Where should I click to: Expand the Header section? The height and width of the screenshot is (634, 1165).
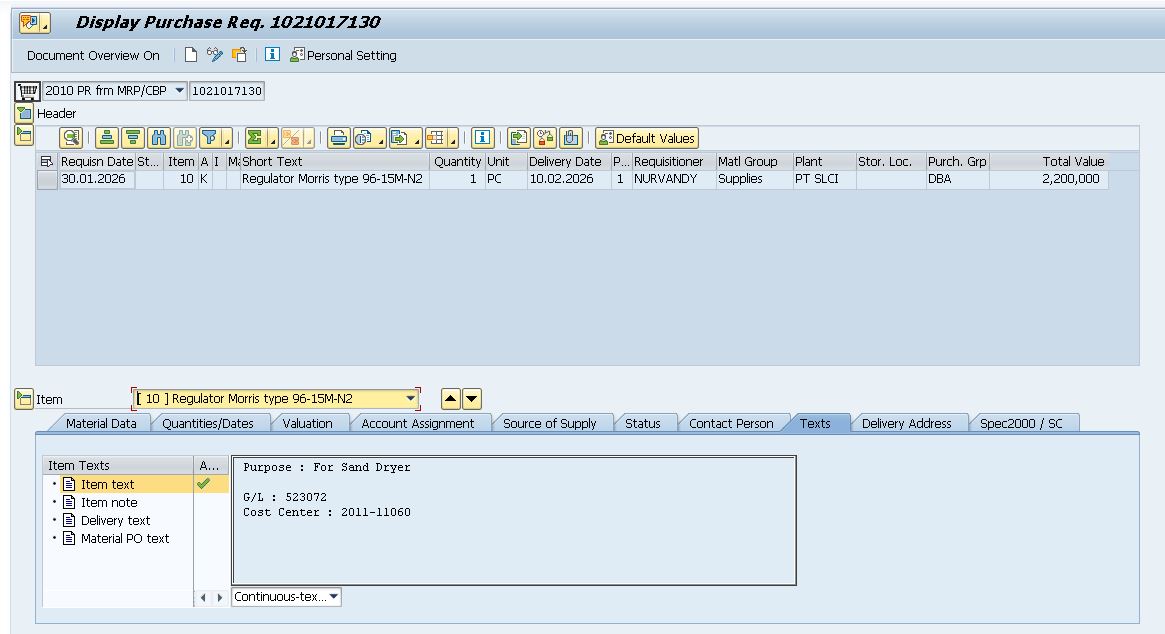click(x=24, y=114)
